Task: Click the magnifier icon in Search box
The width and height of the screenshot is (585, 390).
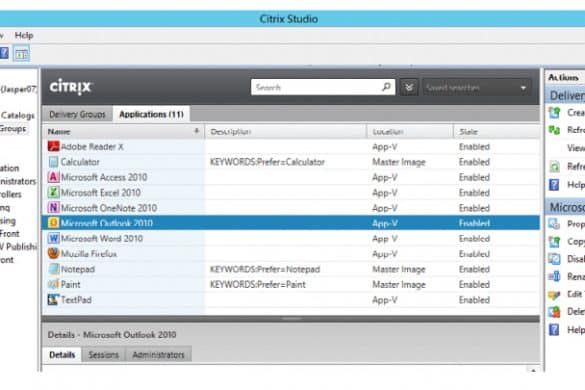Action: click(386, 87)
